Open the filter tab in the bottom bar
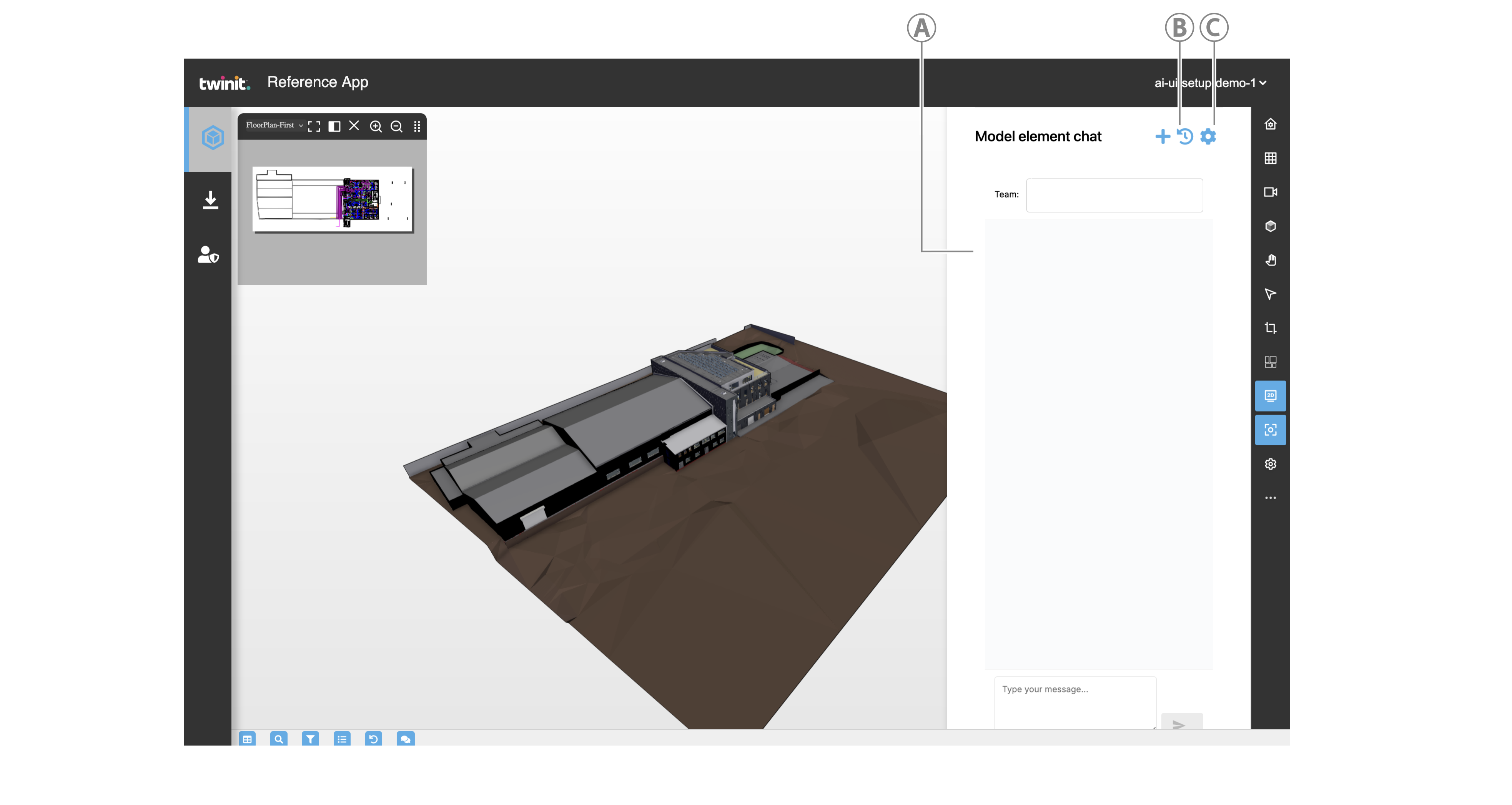1512x805 pixels. (310, 739)
